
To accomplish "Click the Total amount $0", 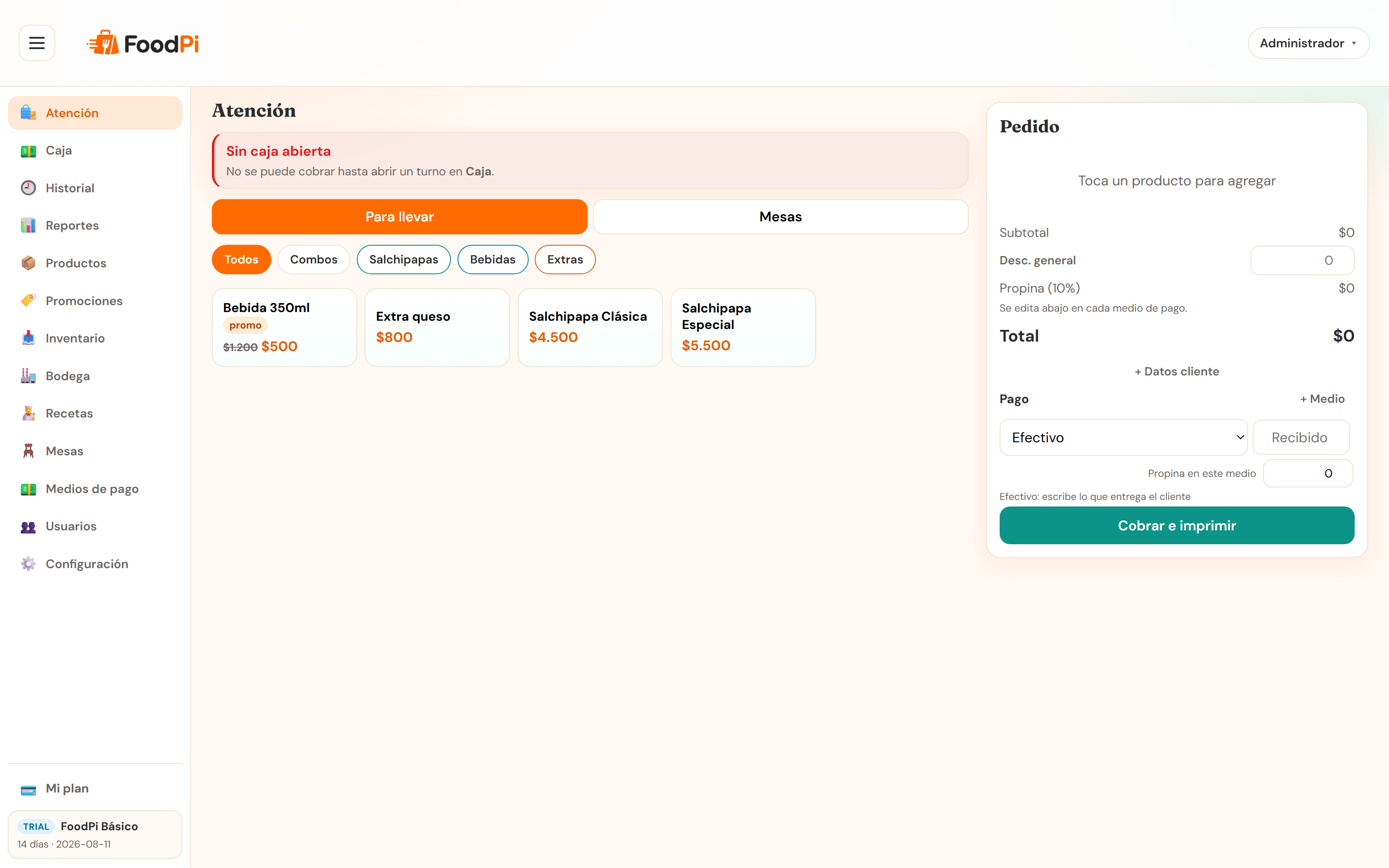I will pyautogui.click(x=1343, y=336).
